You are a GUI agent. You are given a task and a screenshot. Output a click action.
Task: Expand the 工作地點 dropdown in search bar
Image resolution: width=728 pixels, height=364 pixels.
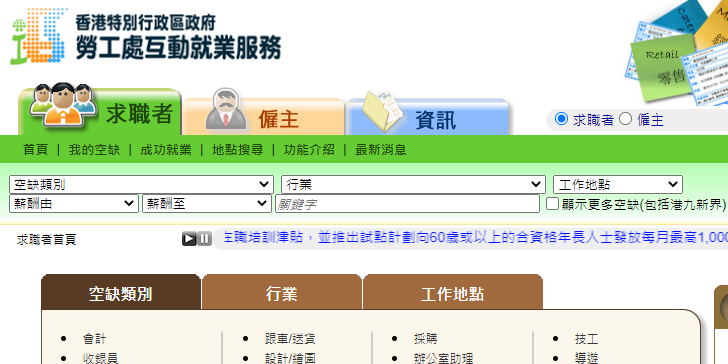pos(618,185)
